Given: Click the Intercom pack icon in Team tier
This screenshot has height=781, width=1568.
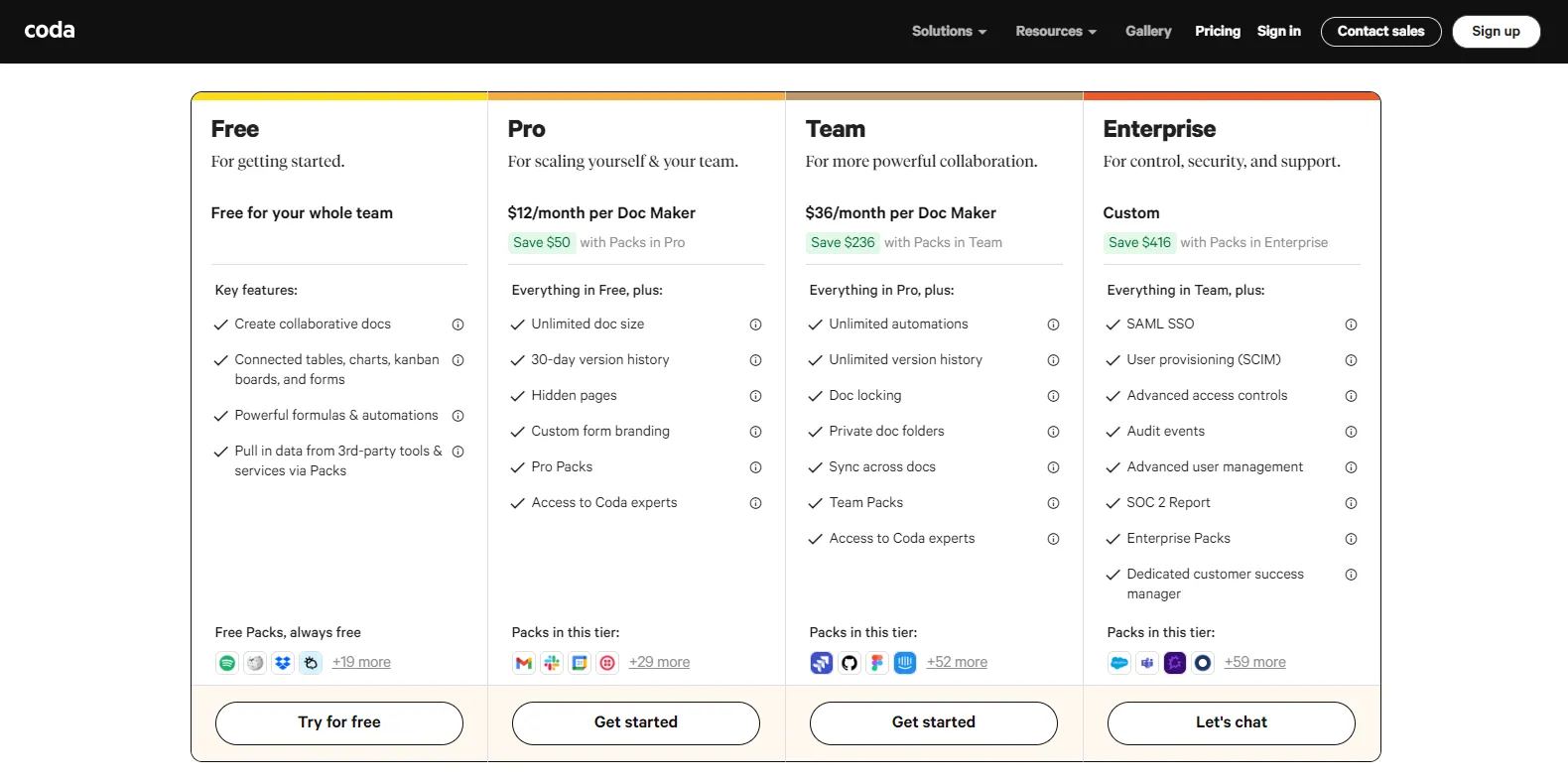Looking at the screenshot, I should coord(905,663).
